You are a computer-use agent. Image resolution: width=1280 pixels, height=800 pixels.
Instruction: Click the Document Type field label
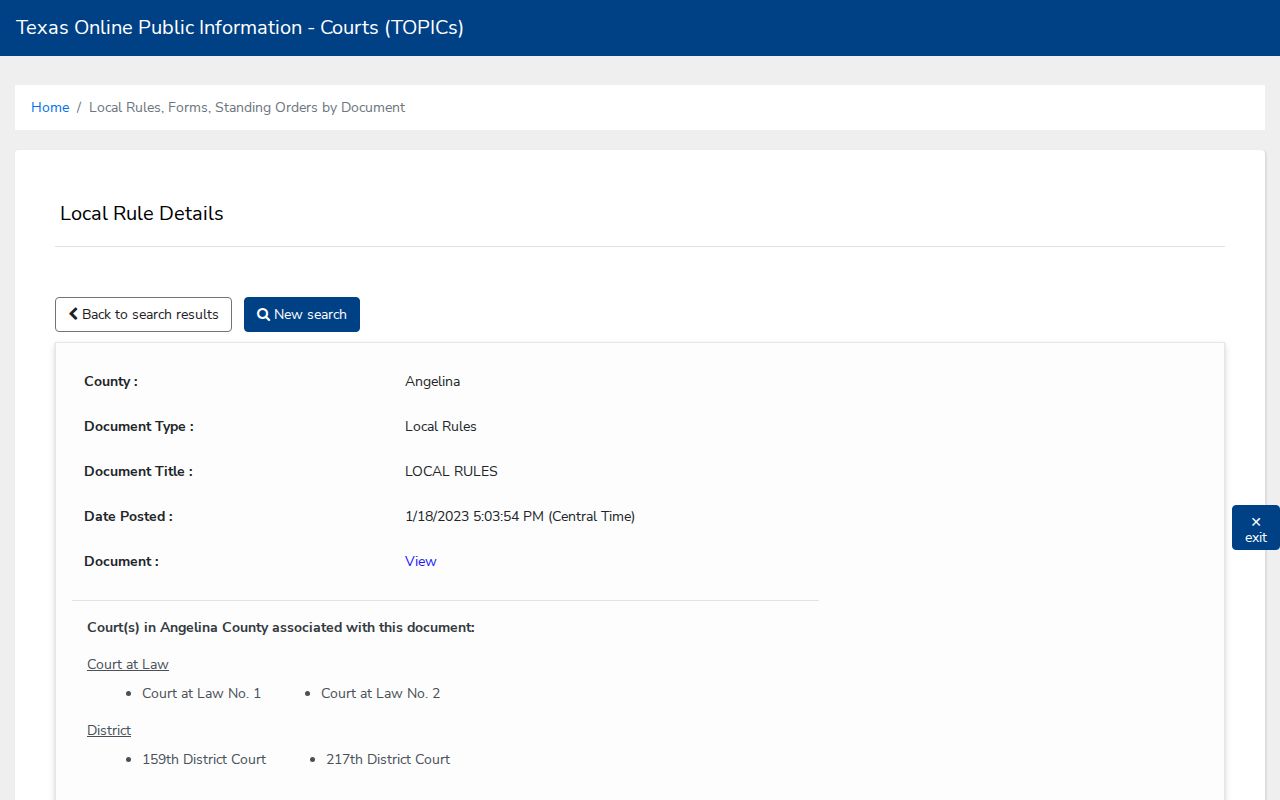click(139, 426)
